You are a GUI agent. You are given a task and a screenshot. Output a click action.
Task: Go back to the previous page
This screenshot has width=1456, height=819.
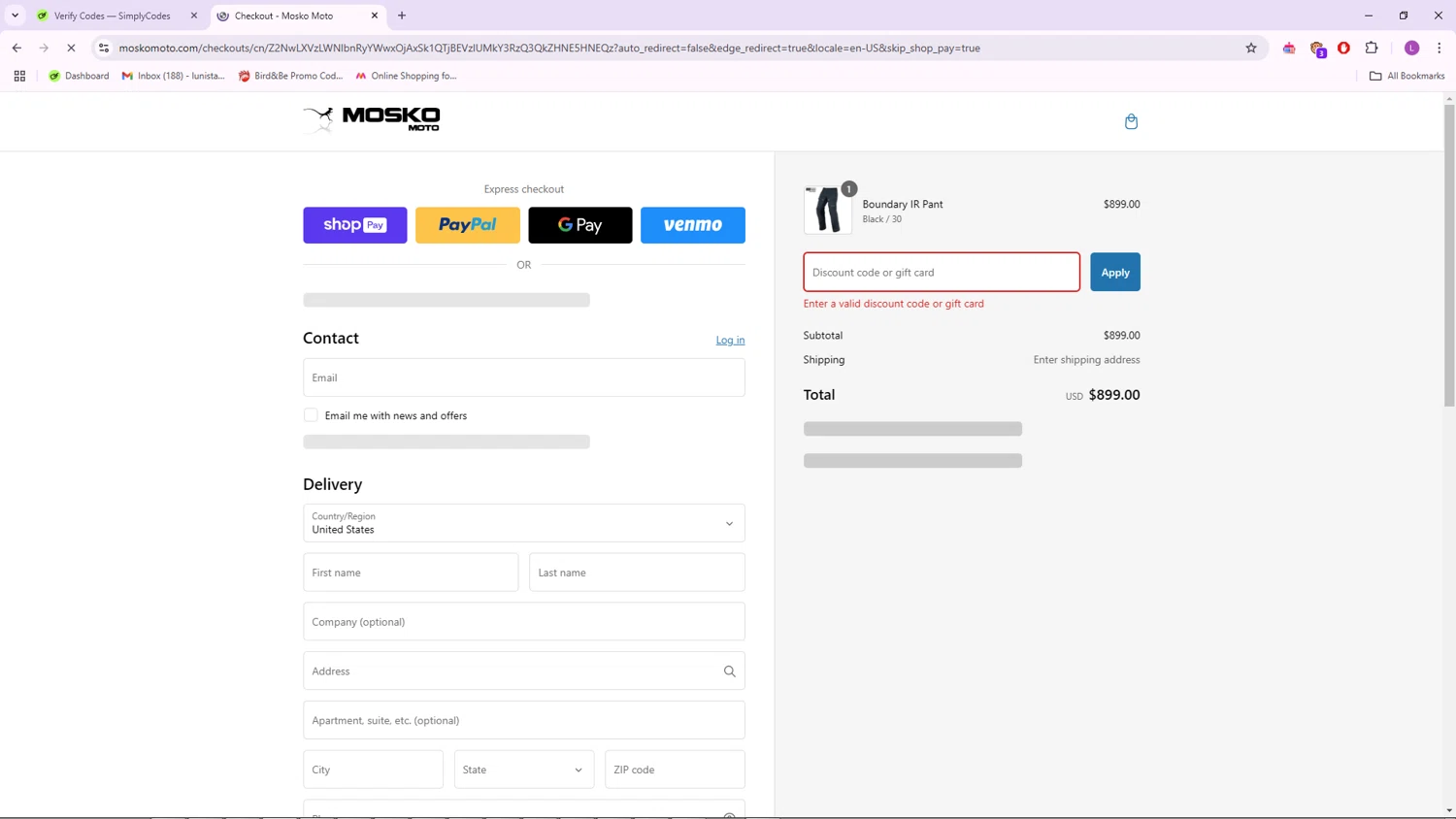[17, 48]
